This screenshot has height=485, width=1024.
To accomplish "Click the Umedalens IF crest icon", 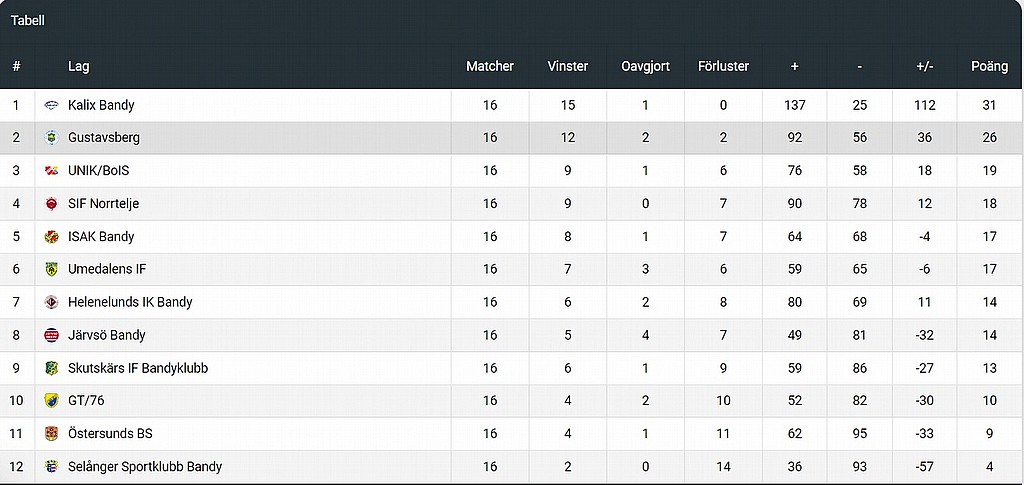I will tap(51, 269).
